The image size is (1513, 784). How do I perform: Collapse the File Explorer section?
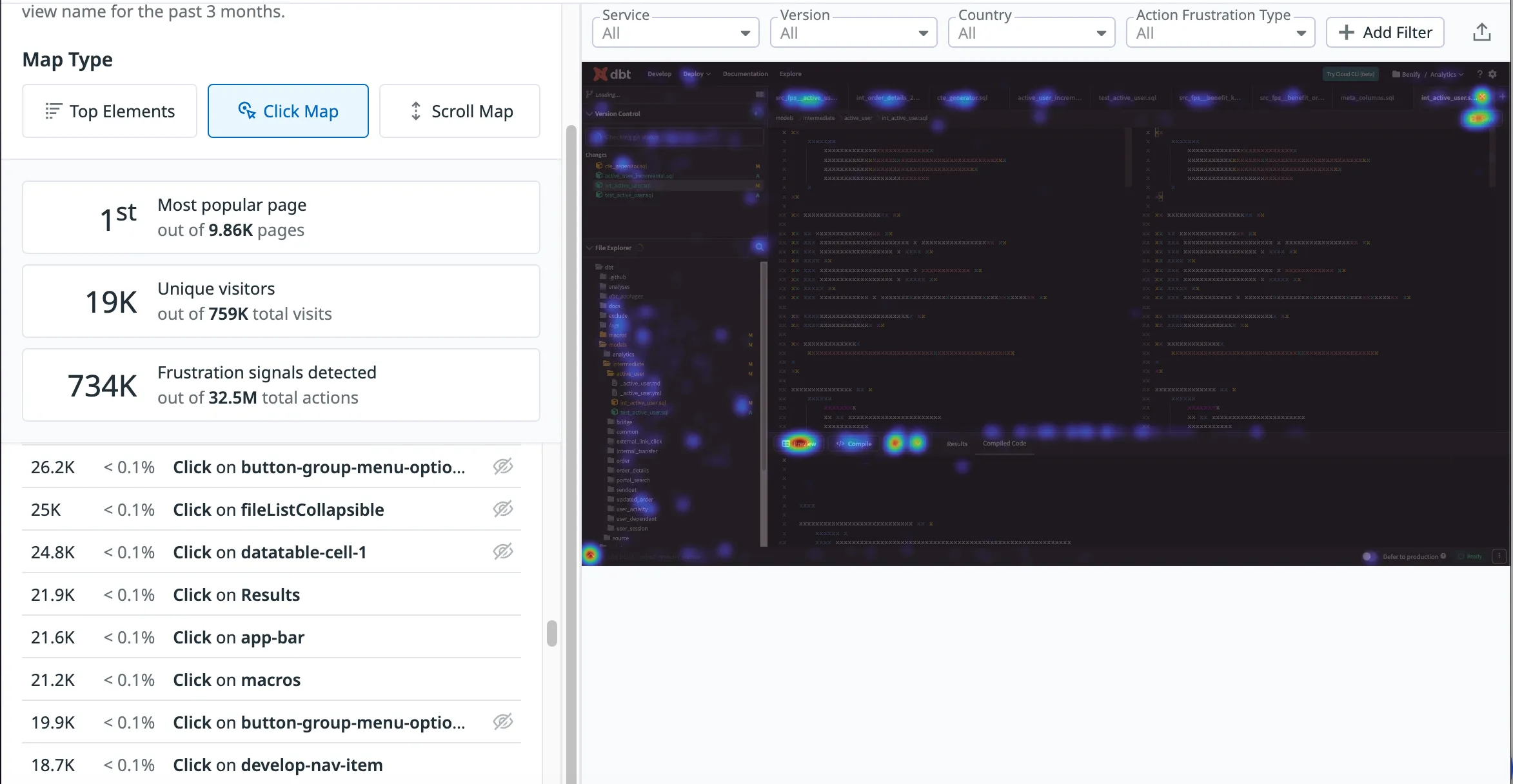coord(589,248)
